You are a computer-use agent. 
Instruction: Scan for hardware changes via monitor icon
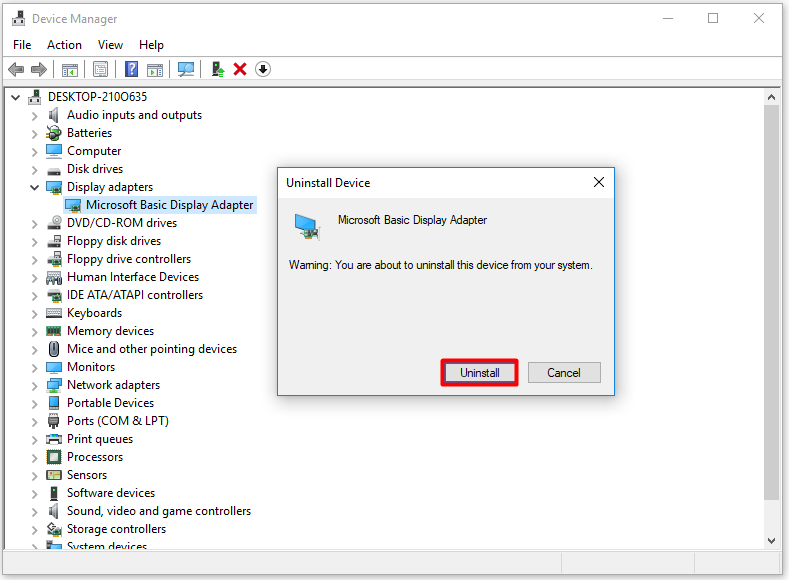coord(186,69)
